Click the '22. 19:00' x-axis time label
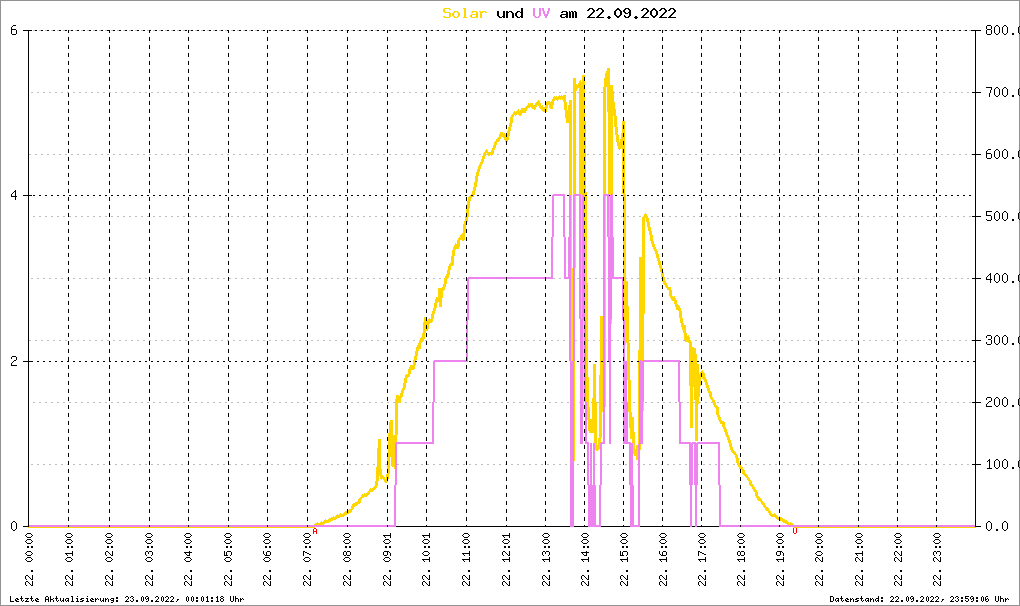This screenshot has width=1020, height=606. coord(778,564)
